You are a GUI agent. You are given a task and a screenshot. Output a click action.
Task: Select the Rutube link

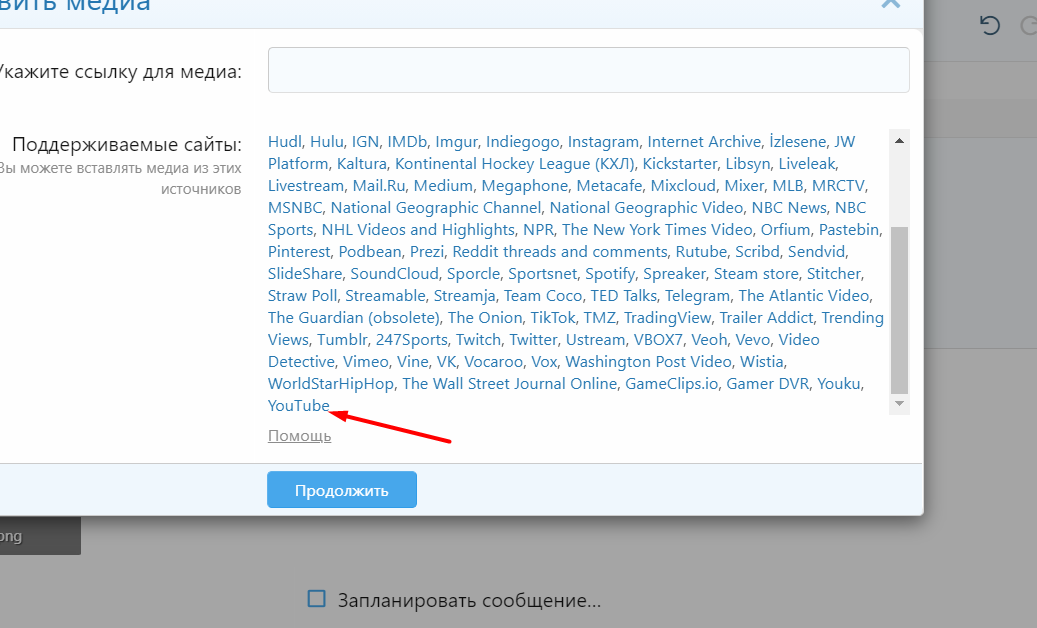[x=701, y=252]
